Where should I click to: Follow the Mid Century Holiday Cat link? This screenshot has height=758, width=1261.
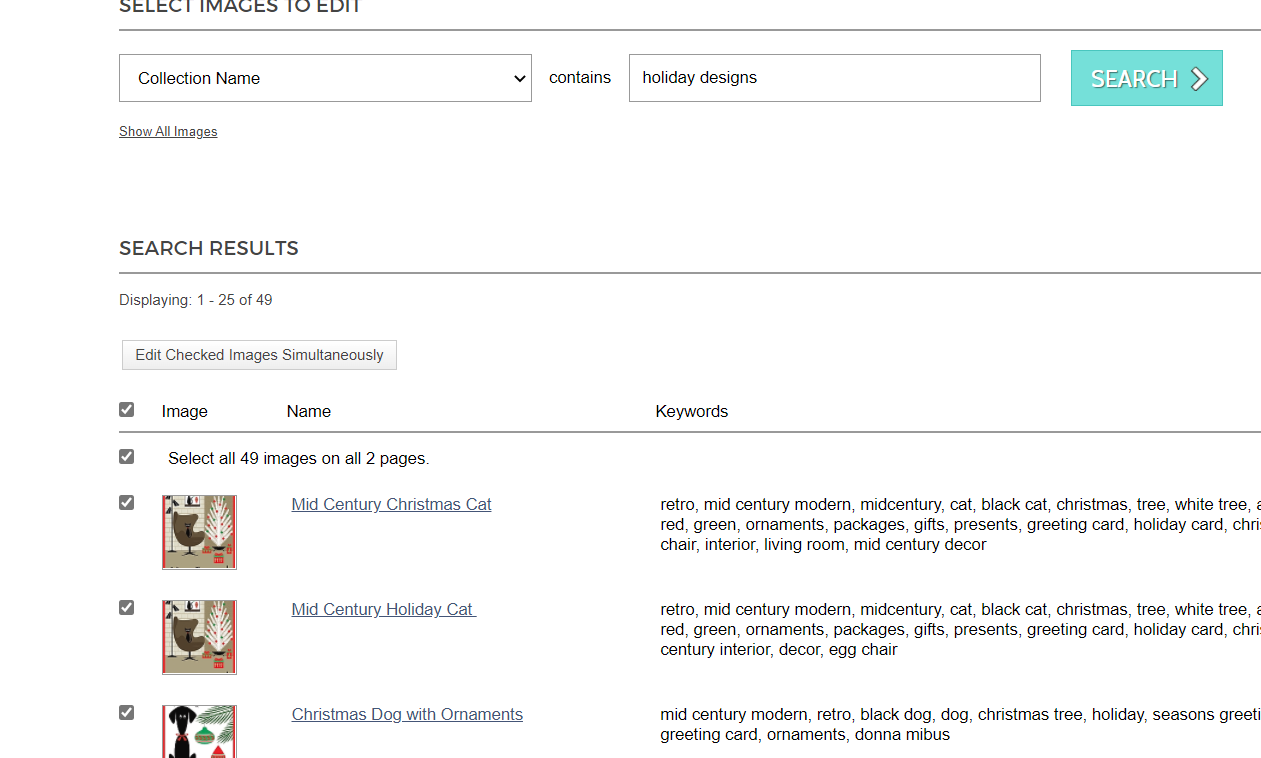[383, 610]
